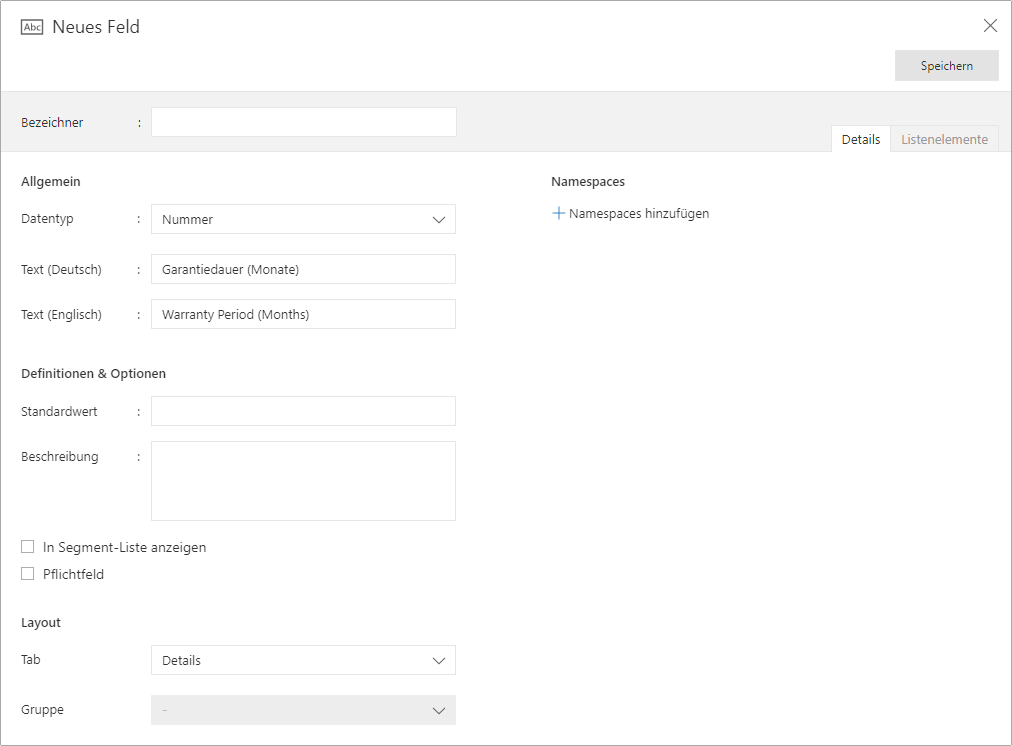Select the Text (Englisch) field with Warranty Period
Viewport: 1012px width, 746px height.
(300, 314)
